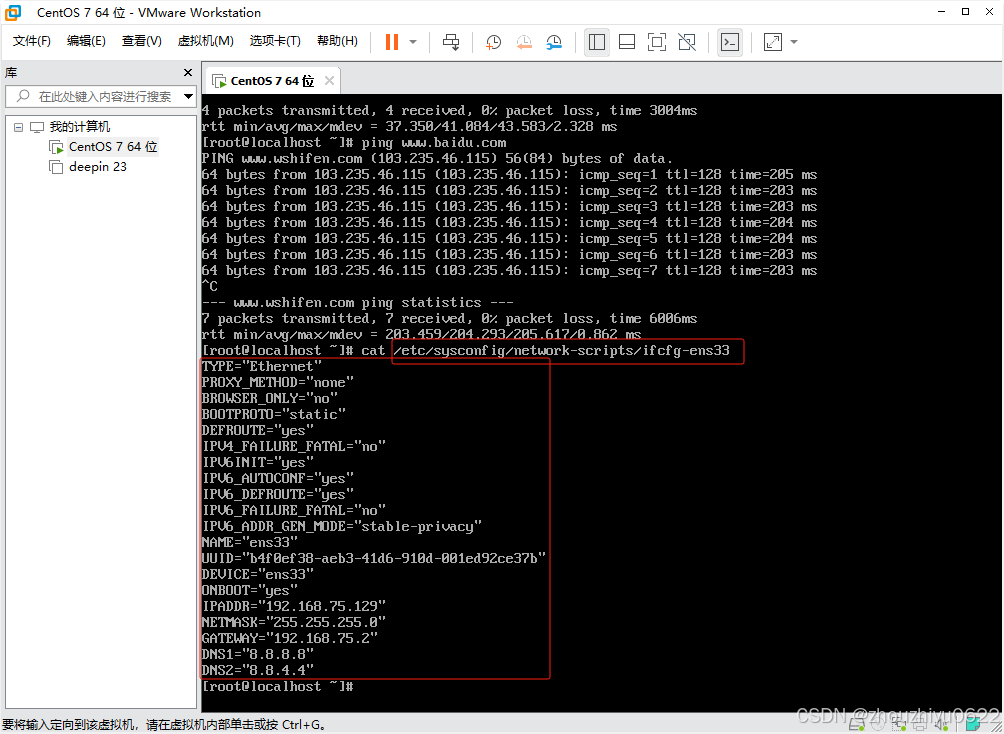Click the network adapter status bar icon
This screenshot has height=734, width=1004.
pyautogui.click(x=900, y=726)
